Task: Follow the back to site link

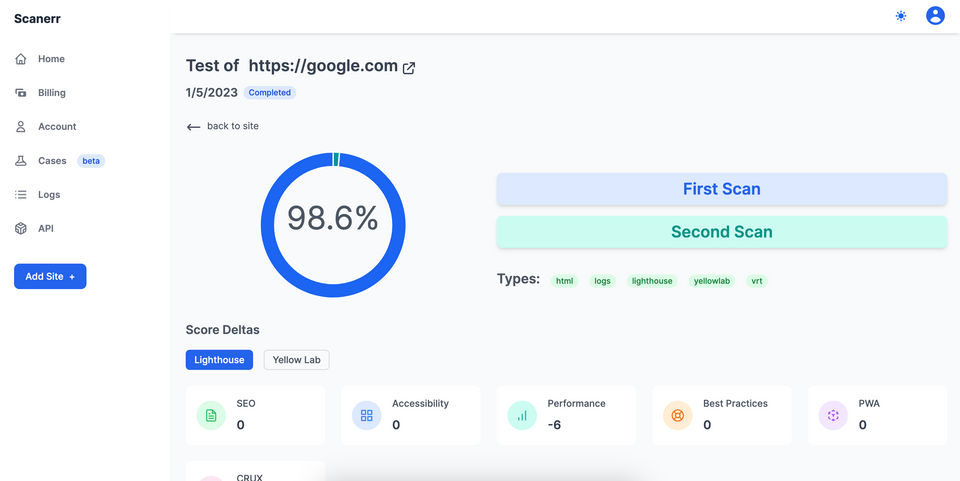Action: tap(233, 126)
